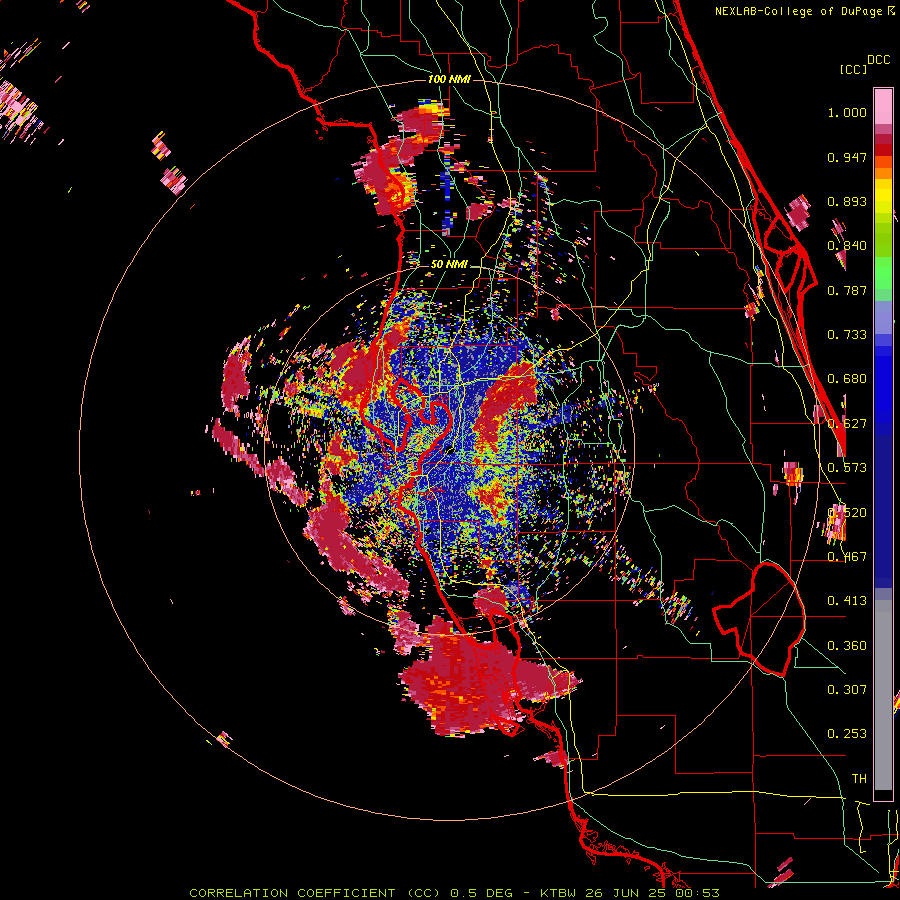Pick the pink segment atop the color bar
Viewport: 900px width, 900px height.
tap(883, 107)
